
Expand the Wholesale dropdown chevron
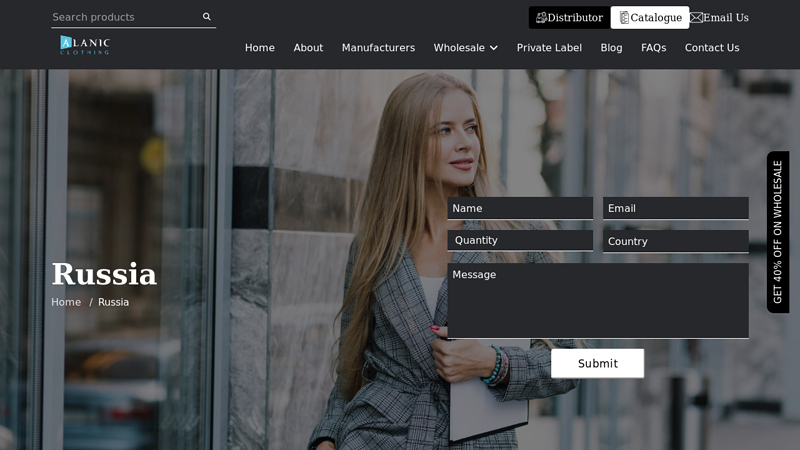click(493, 48)
